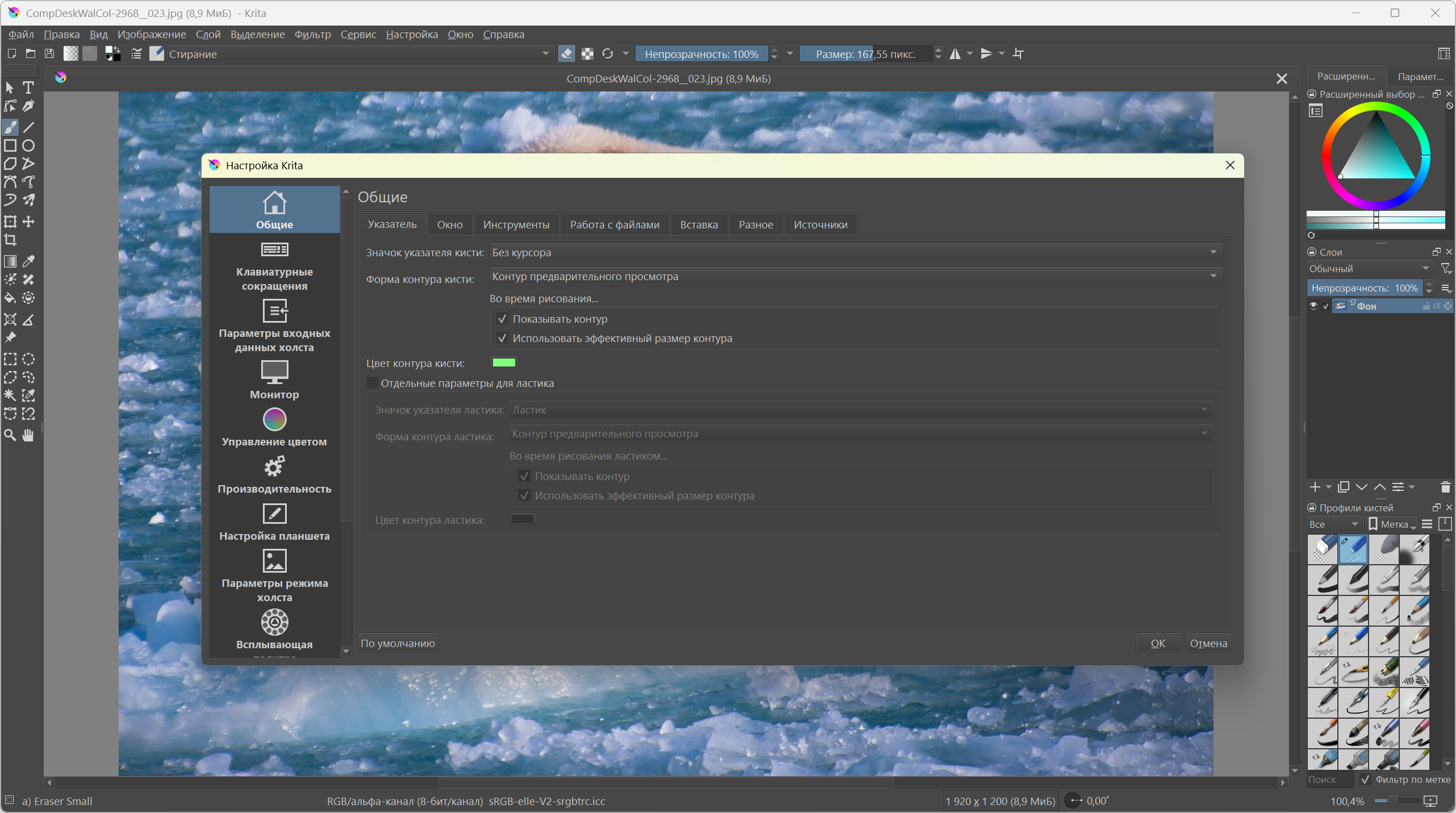Select the Crop tool
The image size is (1456, 813).
pos(10,240)
